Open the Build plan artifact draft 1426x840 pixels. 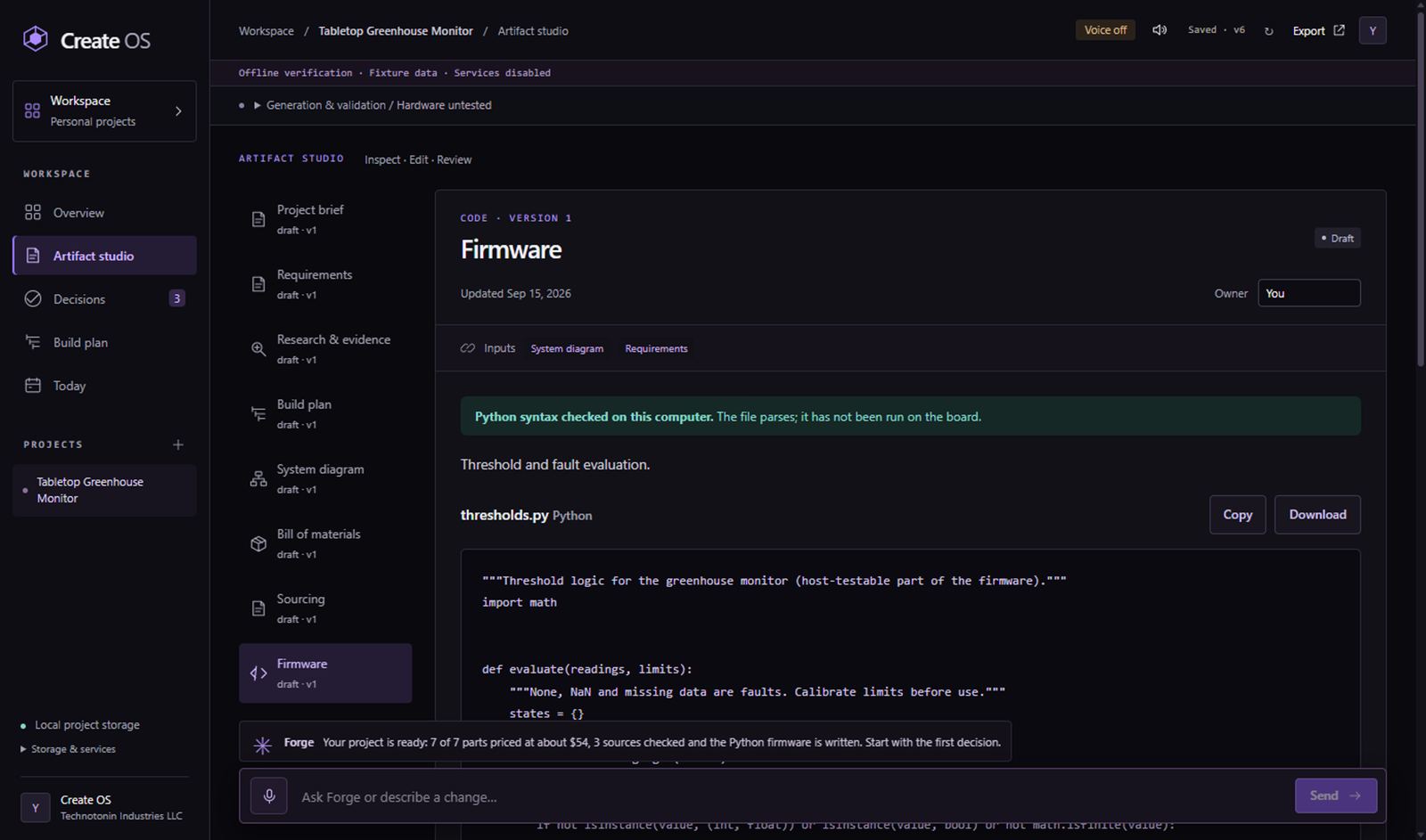tap(325, 413)
